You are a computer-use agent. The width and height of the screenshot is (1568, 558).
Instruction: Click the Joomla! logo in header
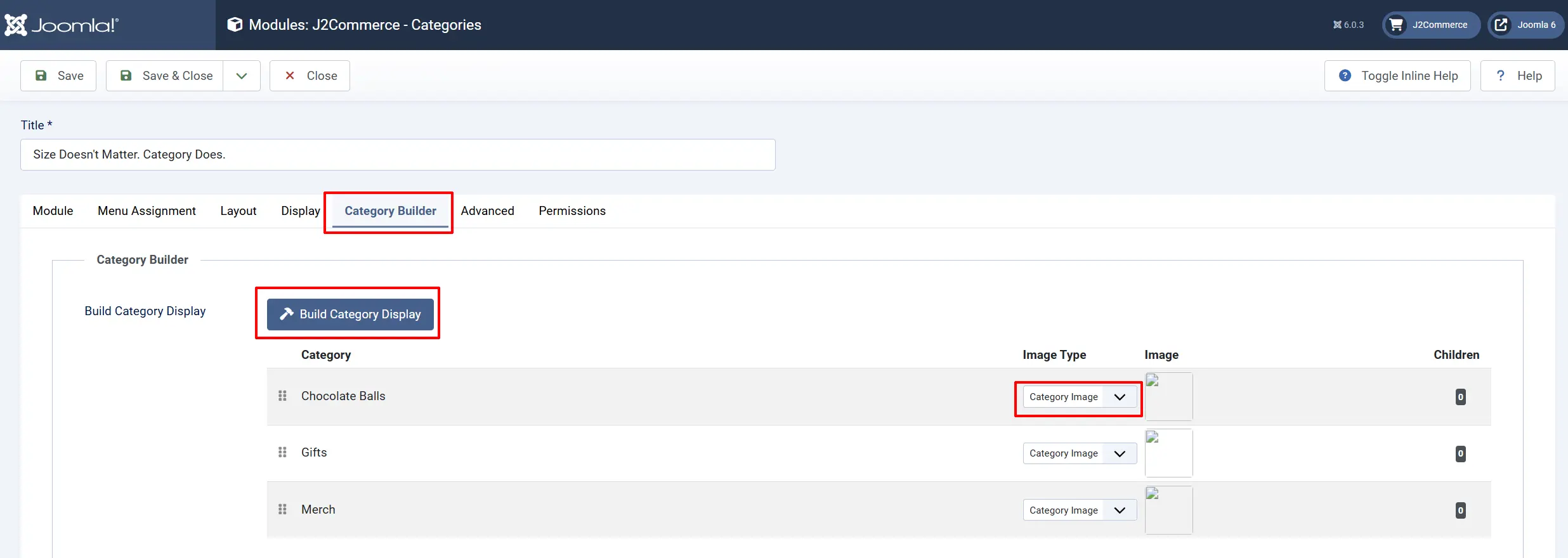pos(62,25)
